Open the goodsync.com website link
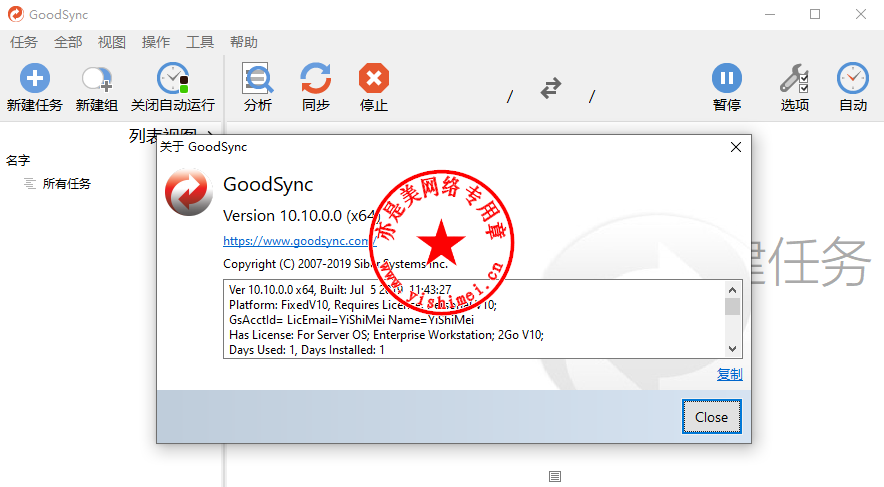Screen dimensions: 884x487 [x=299, y=241]
